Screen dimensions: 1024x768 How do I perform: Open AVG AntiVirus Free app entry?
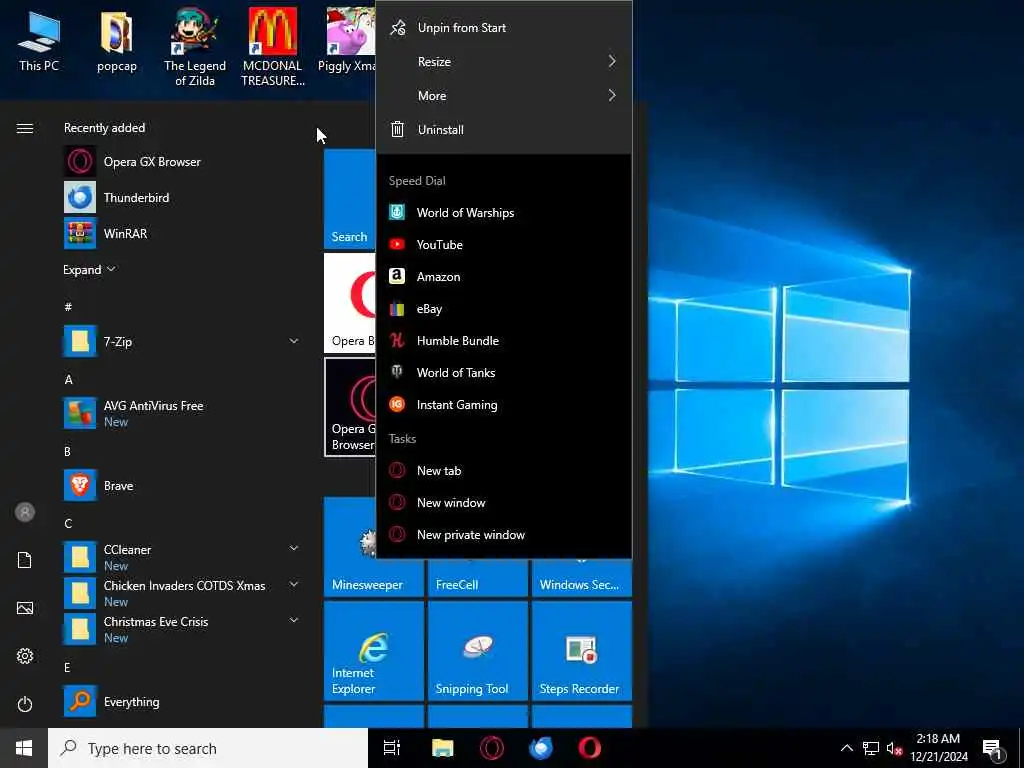(x=182, y=413)
